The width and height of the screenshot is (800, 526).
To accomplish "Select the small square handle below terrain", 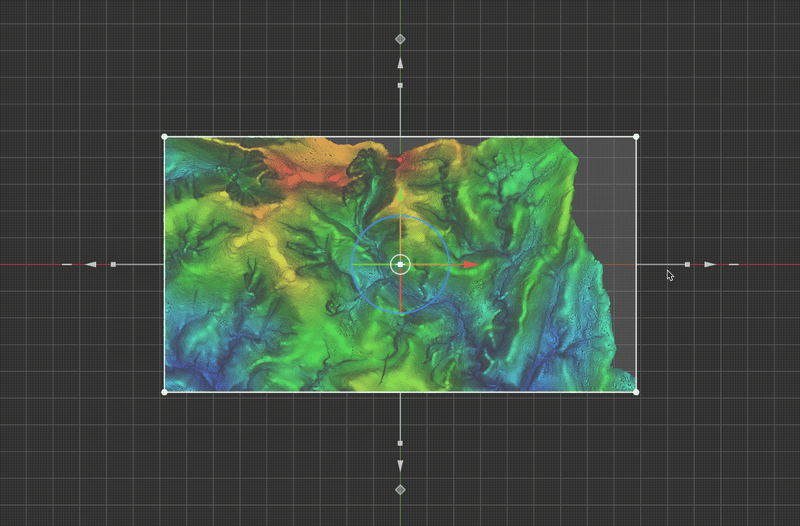I will (400, 442).
